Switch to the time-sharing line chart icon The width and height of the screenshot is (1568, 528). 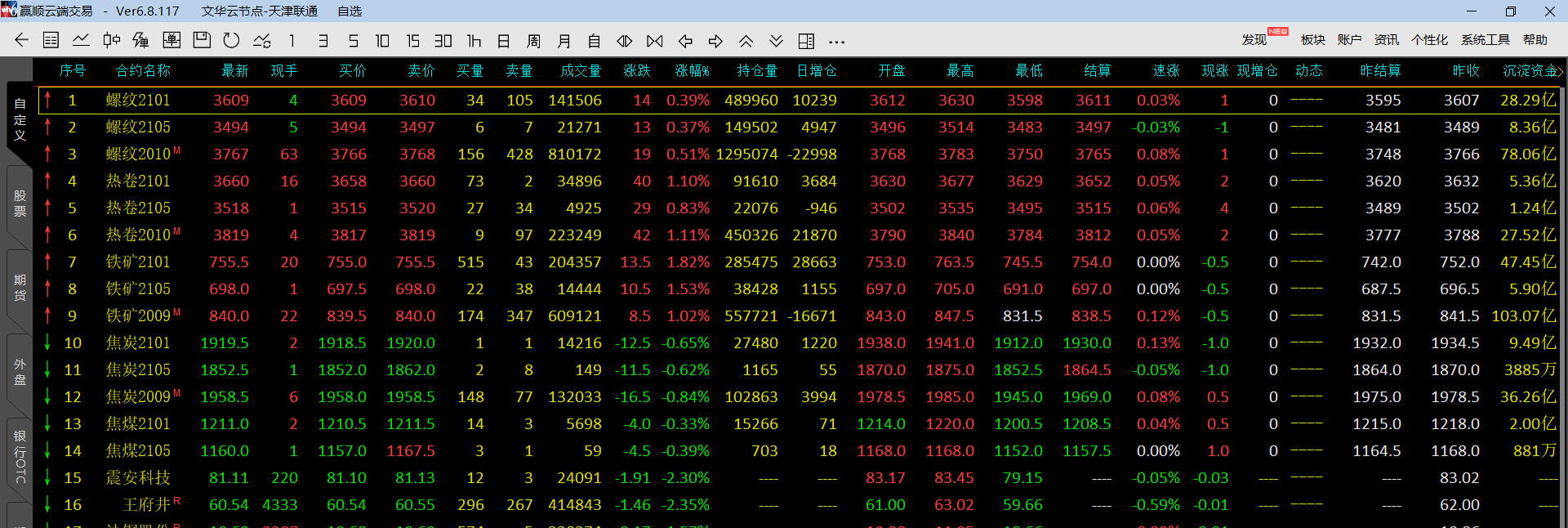81,40
